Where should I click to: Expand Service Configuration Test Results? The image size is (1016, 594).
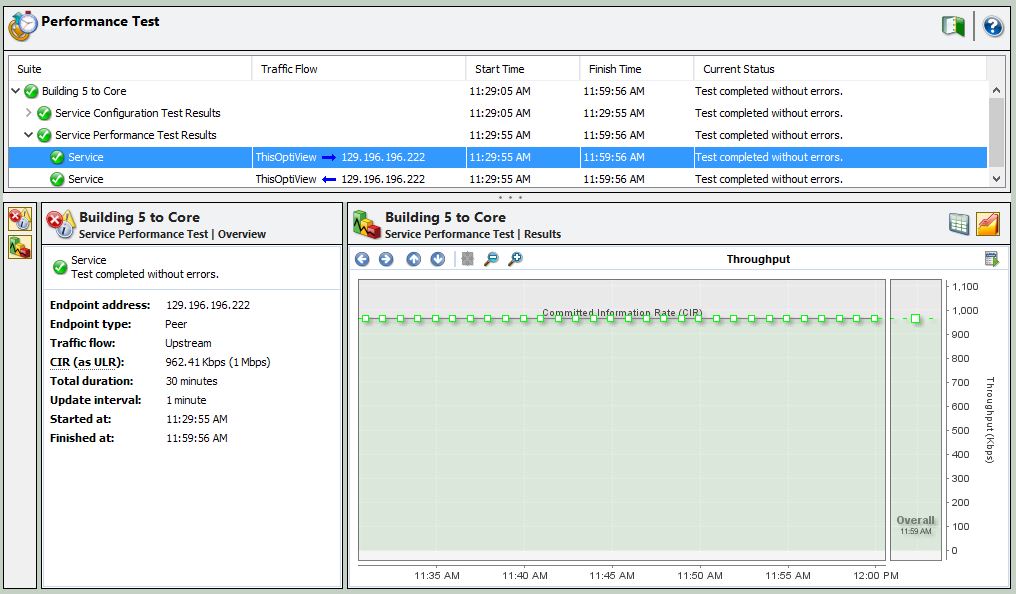tap(29, 113)
